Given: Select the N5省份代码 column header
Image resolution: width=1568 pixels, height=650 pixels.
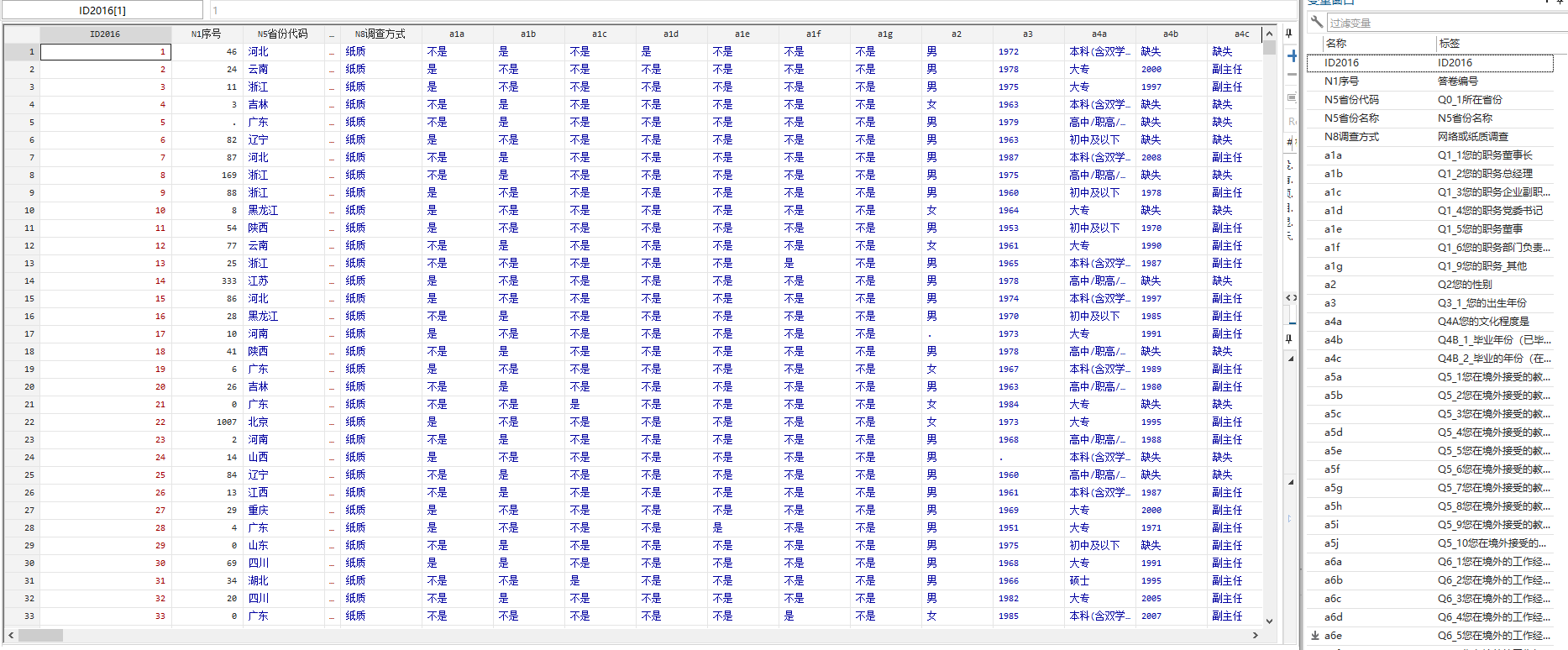Looking at the screenshot, I should (x=283, y=34).
